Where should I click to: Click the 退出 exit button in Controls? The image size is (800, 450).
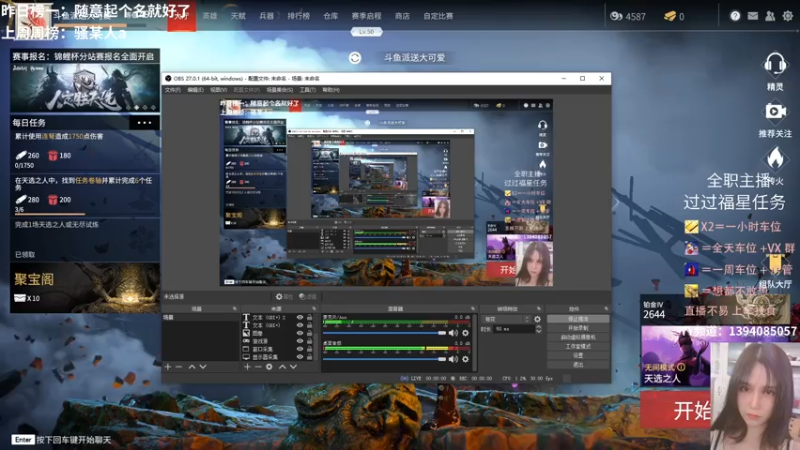point(578,365)
